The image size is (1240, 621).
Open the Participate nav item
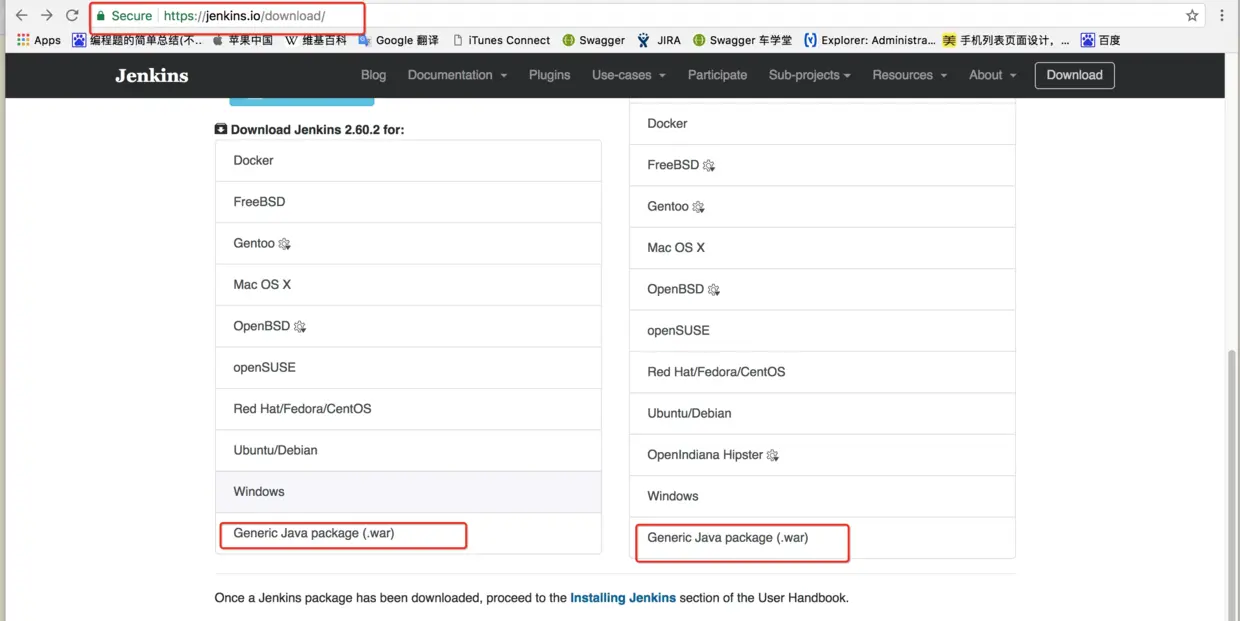click(717, 75)
